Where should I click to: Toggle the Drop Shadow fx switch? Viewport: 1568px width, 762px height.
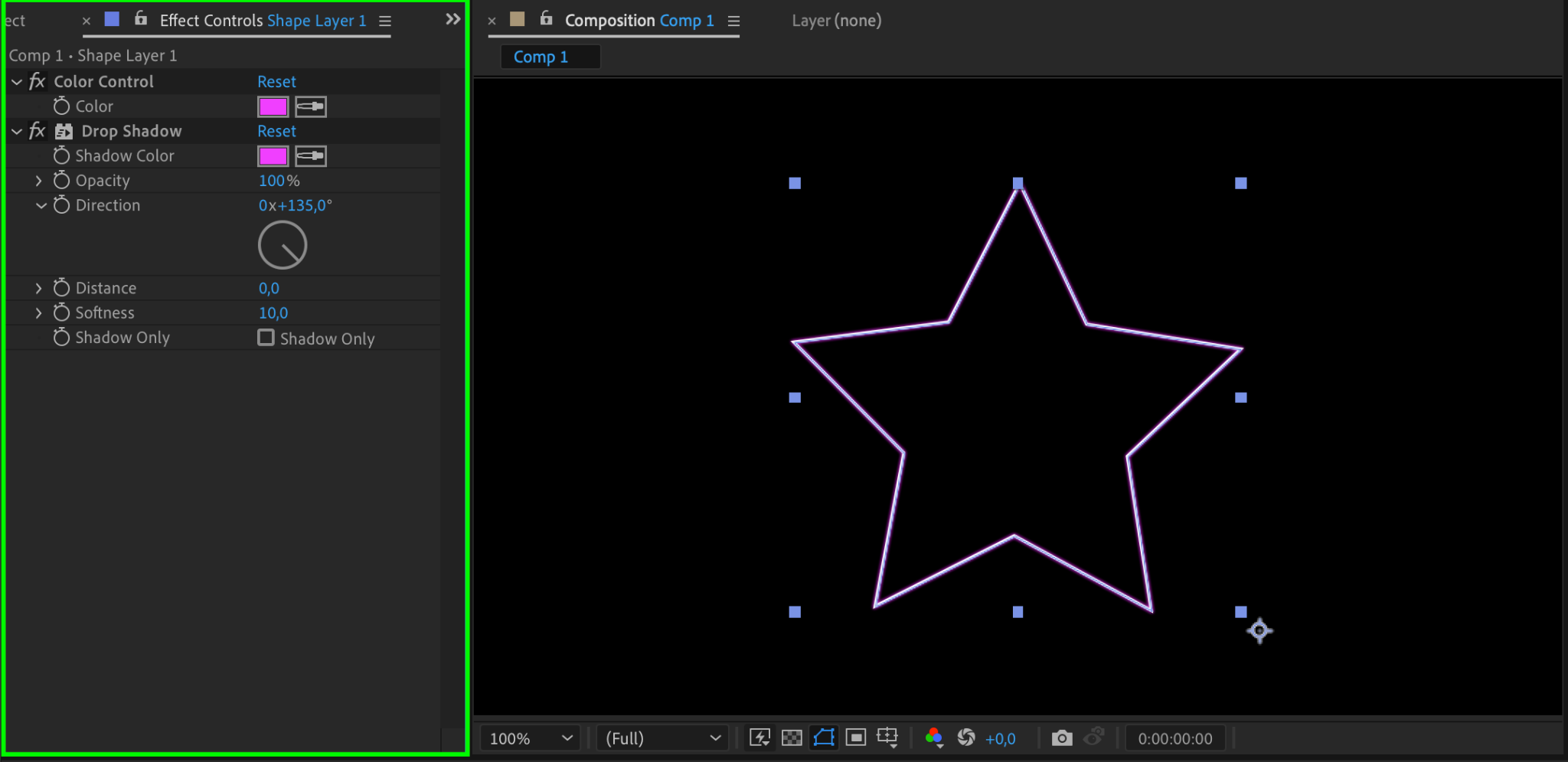[37, 131]
